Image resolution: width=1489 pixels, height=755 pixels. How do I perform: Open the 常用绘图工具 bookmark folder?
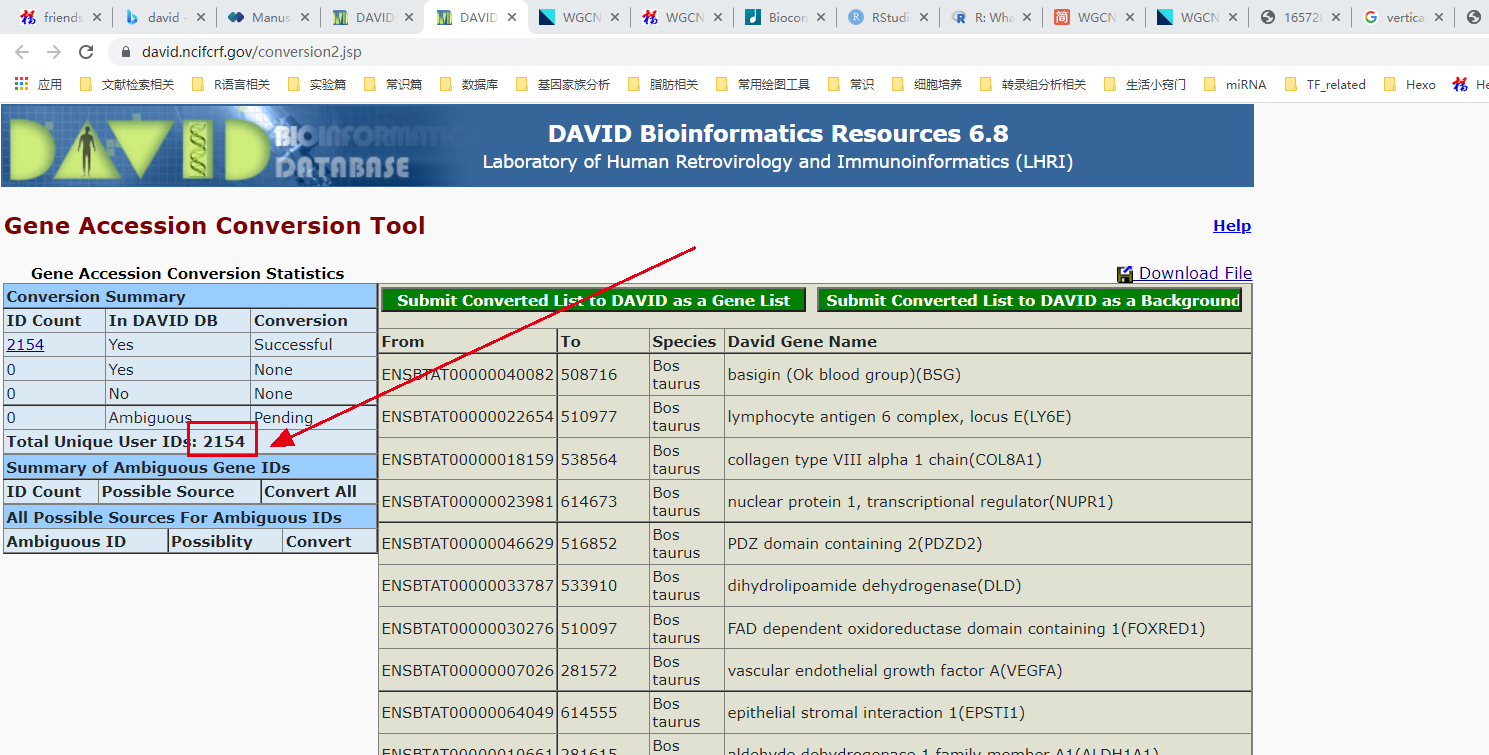pos(763,85)
